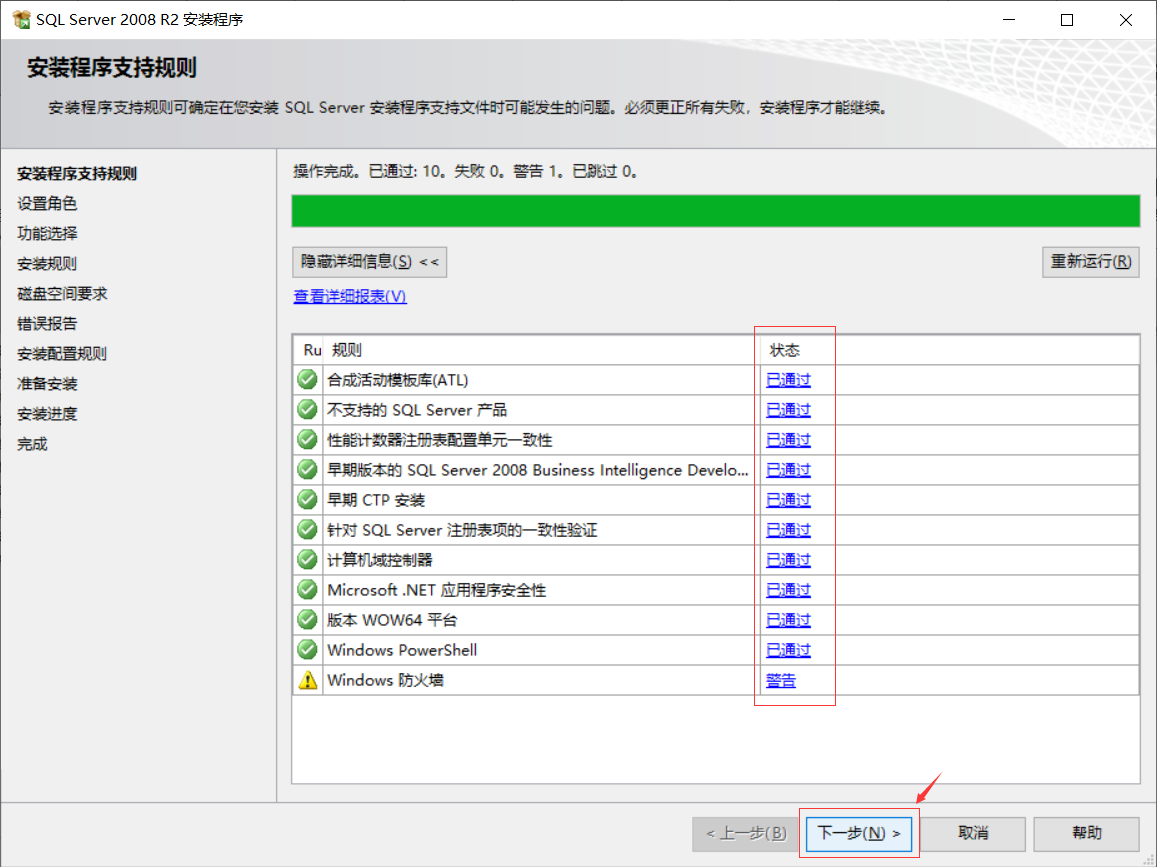The image size is (1157, 867).
Task: Select 安装程序支持规则 in the left step list
Action: pos(77,173)
